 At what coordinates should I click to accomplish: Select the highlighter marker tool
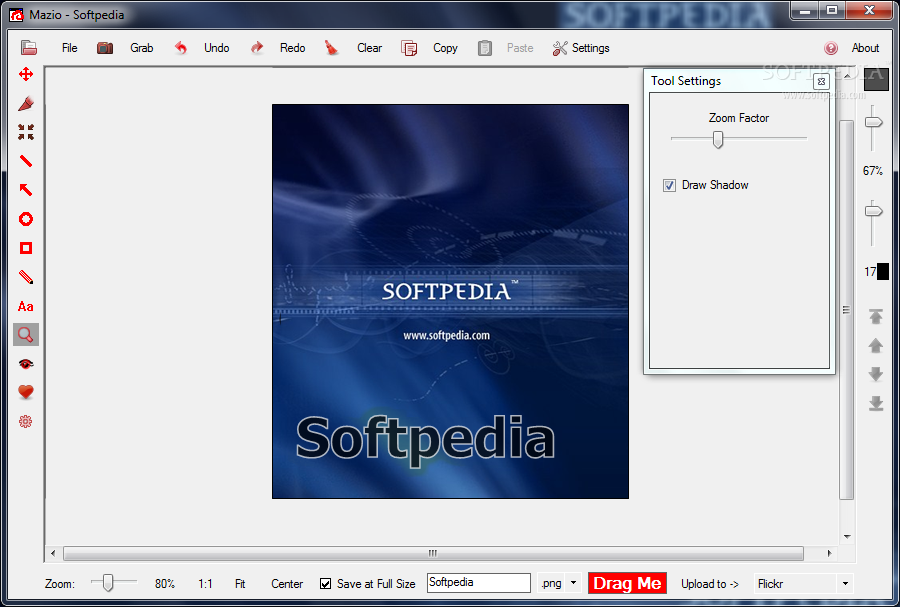(26, 277)
